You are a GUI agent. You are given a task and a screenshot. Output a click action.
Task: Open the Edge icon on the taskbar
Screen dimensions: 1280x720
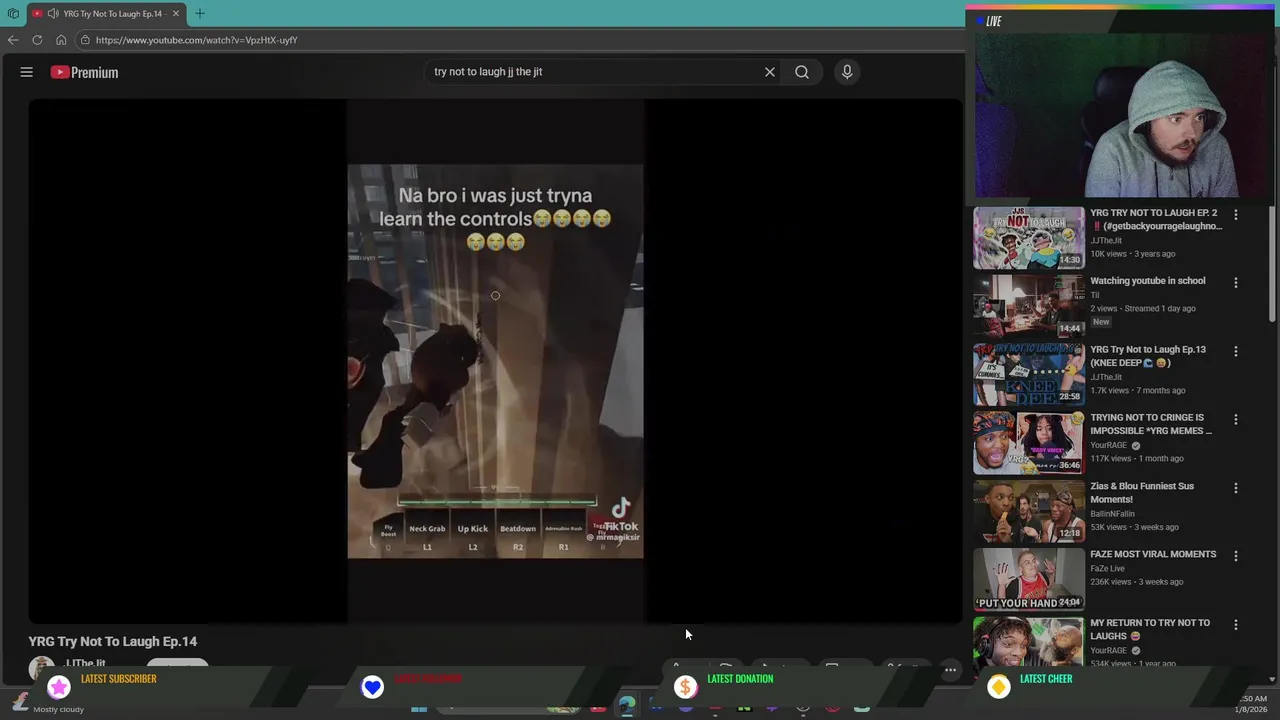coord(627,706)
